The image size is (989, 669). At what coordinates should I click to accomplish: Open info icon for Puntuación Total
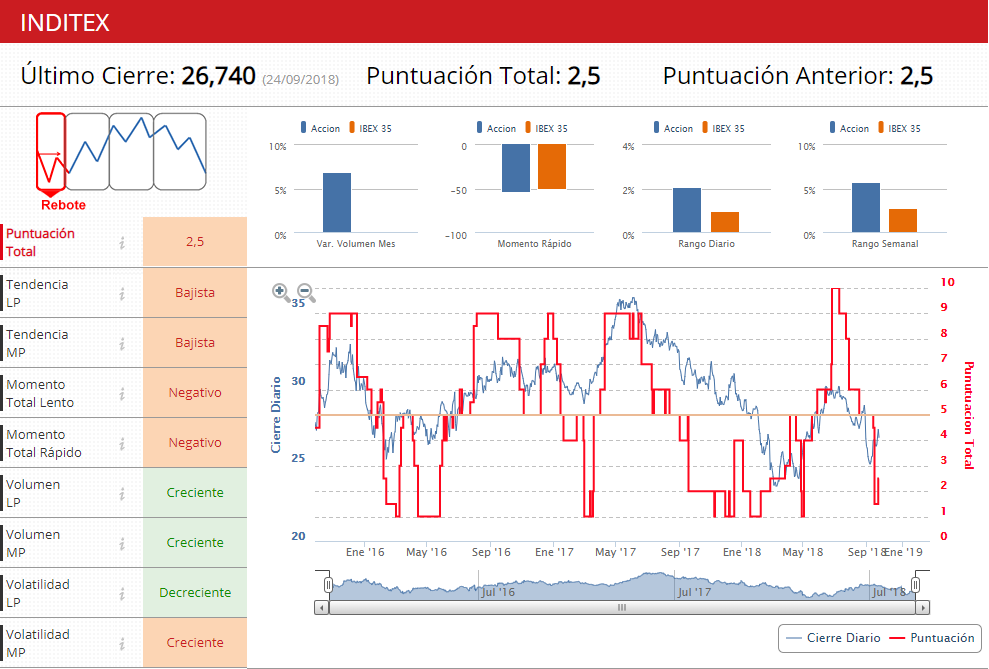coord(122,242)
